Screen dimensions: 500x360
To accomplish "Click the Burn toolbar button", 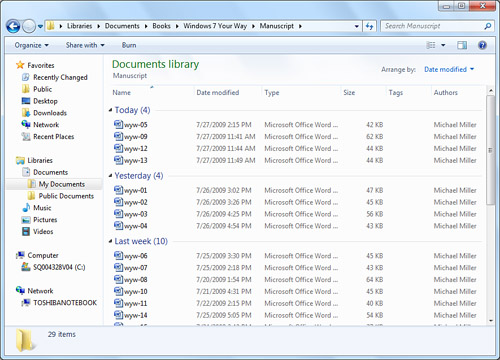I will point(129,45).
